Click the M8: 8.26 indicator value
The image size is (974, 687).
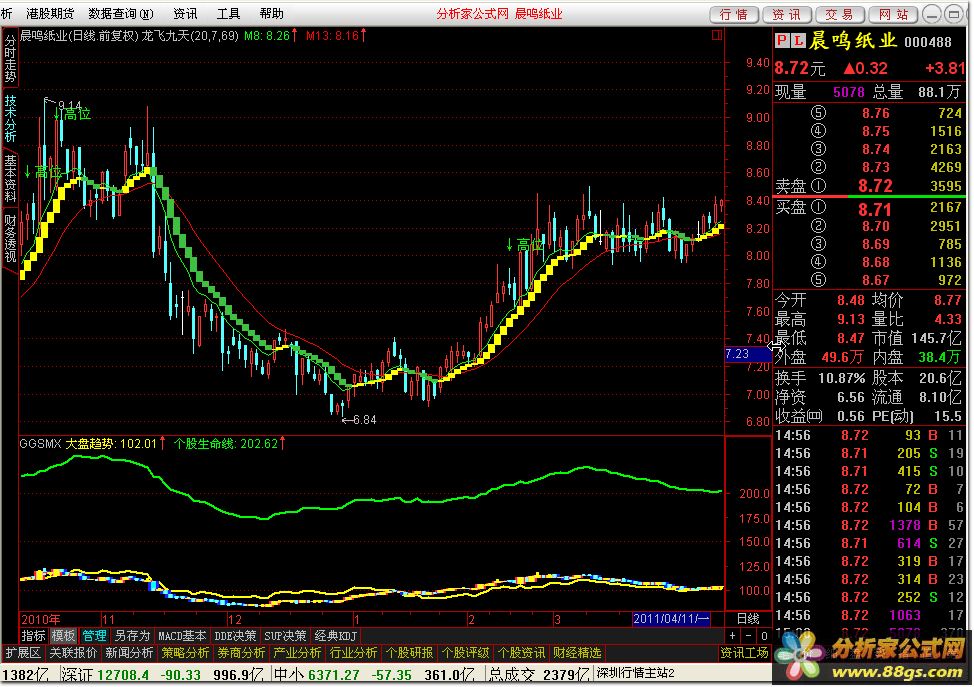[x=267, y=36]
